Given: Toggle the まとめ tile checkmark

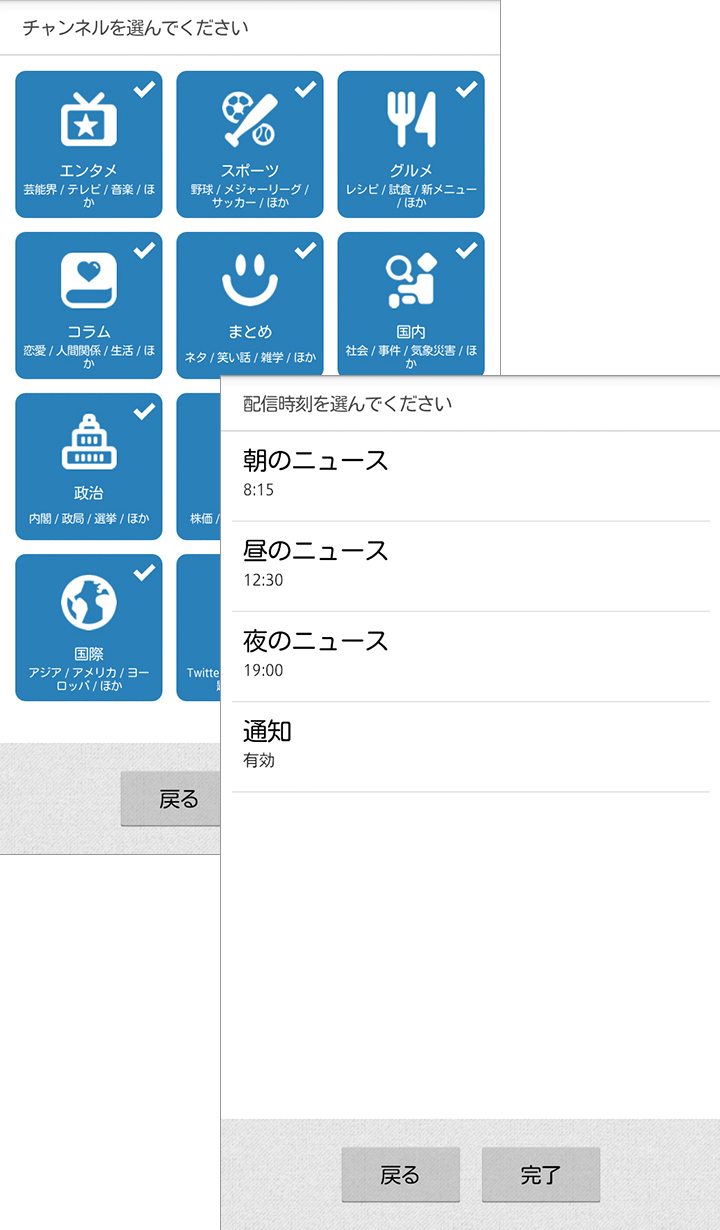Looking at the screenshot, I should click(305, 251).
